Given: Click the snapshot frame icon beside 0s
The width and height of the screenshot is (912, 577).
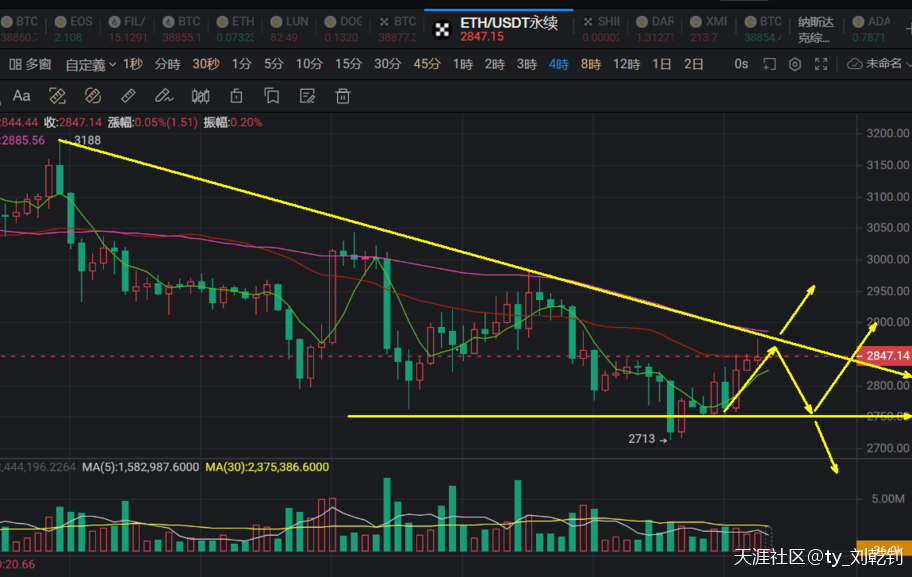Looking at the screenshot, I should point(768,64).
